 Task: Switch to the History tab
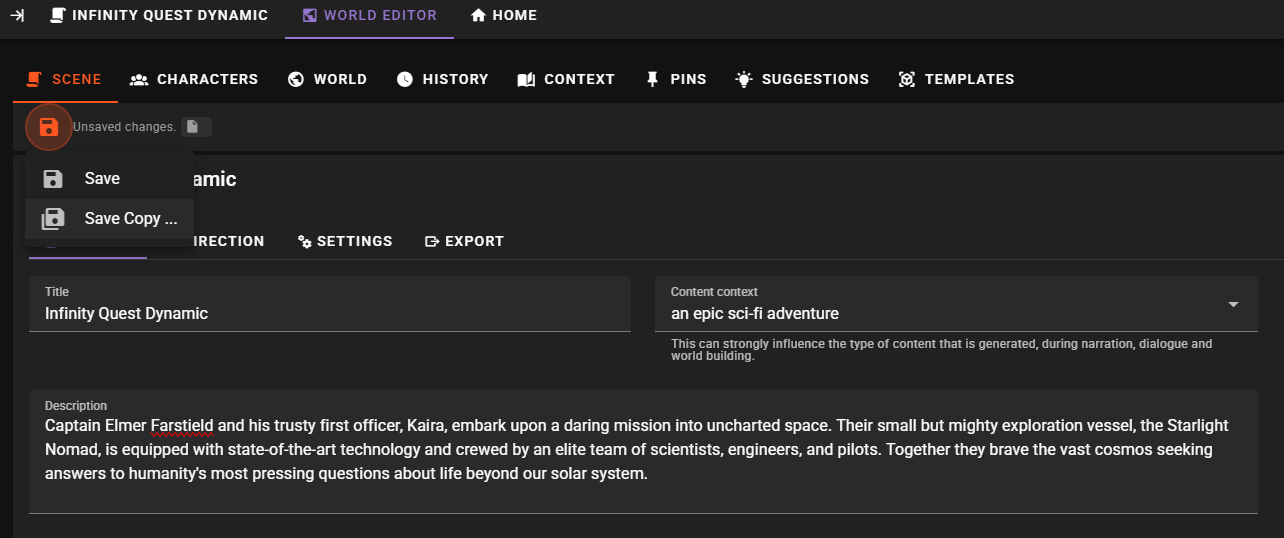442,79
